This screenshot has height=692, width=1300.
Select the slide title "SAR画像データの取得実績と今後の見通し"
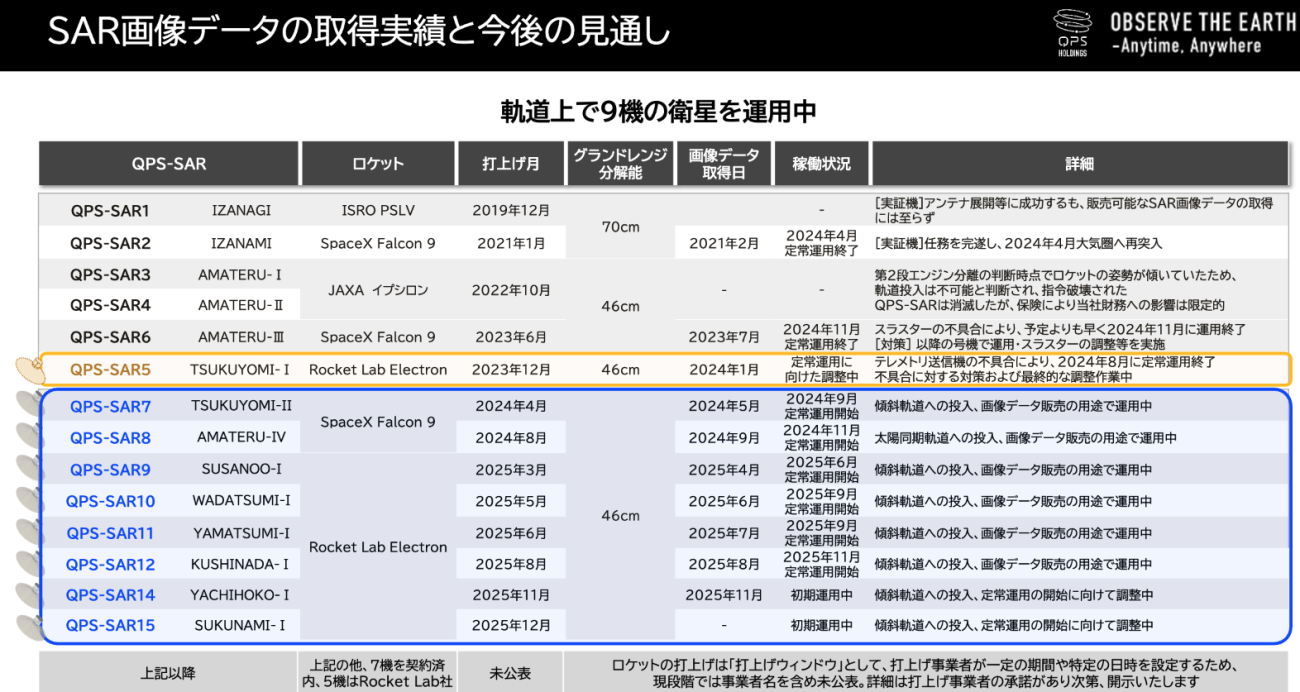[359, 32]
